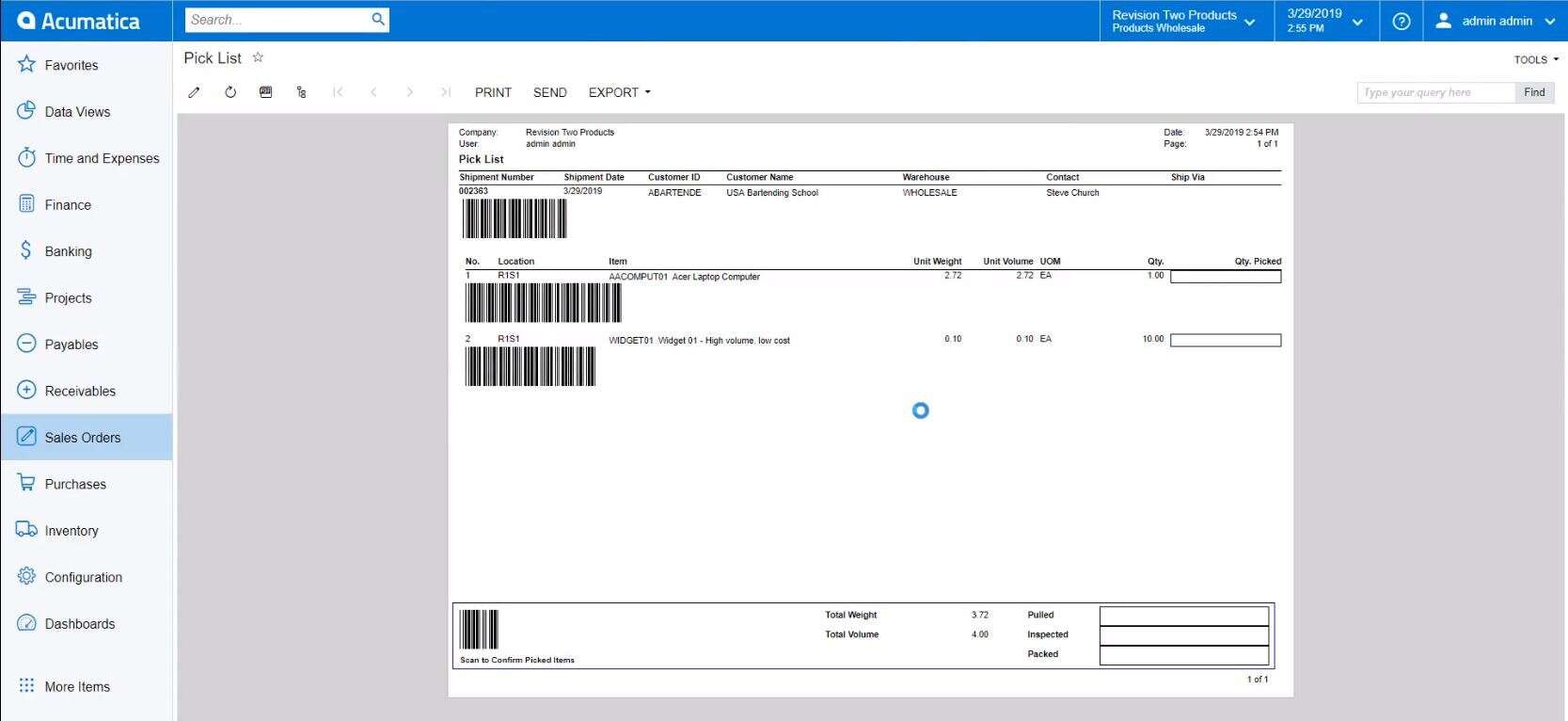The width and height of the screenshot is (1568, 721).
Task: Expand the TOOLS menu
Action: tap(1535, 59)
